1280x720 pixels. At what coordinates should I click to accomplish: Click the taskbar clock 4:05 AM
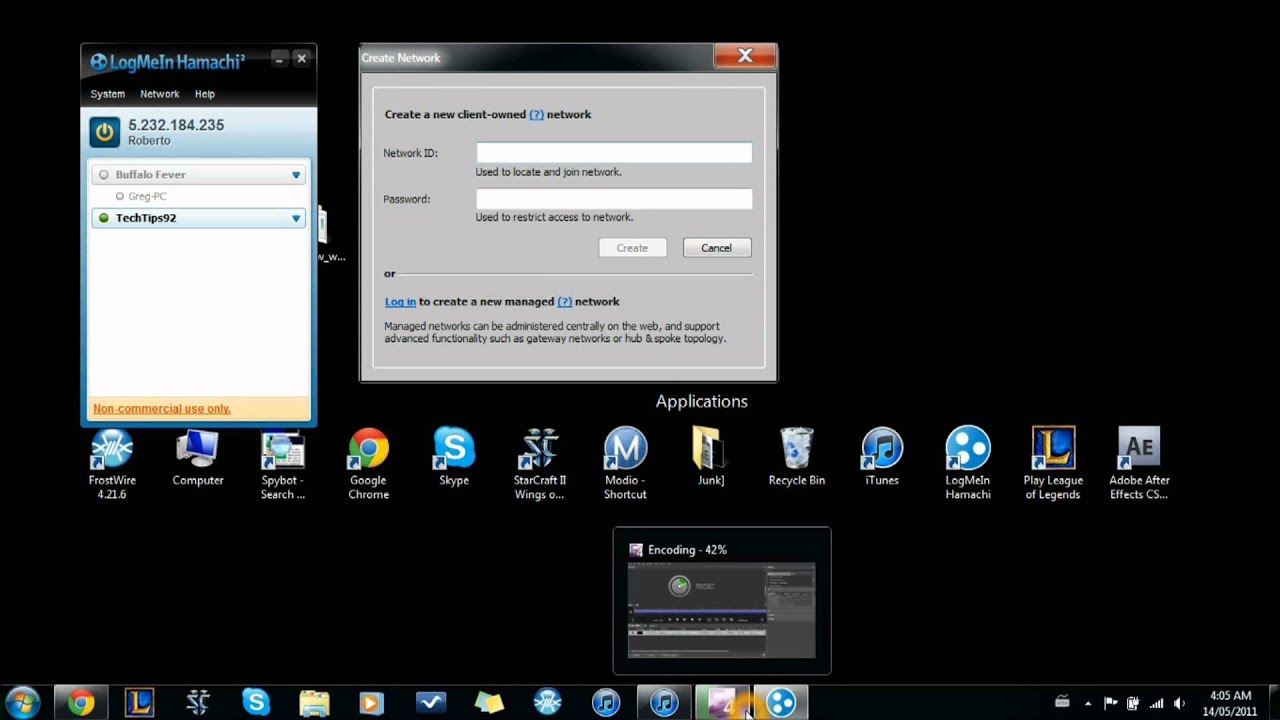pos(1231,696)
